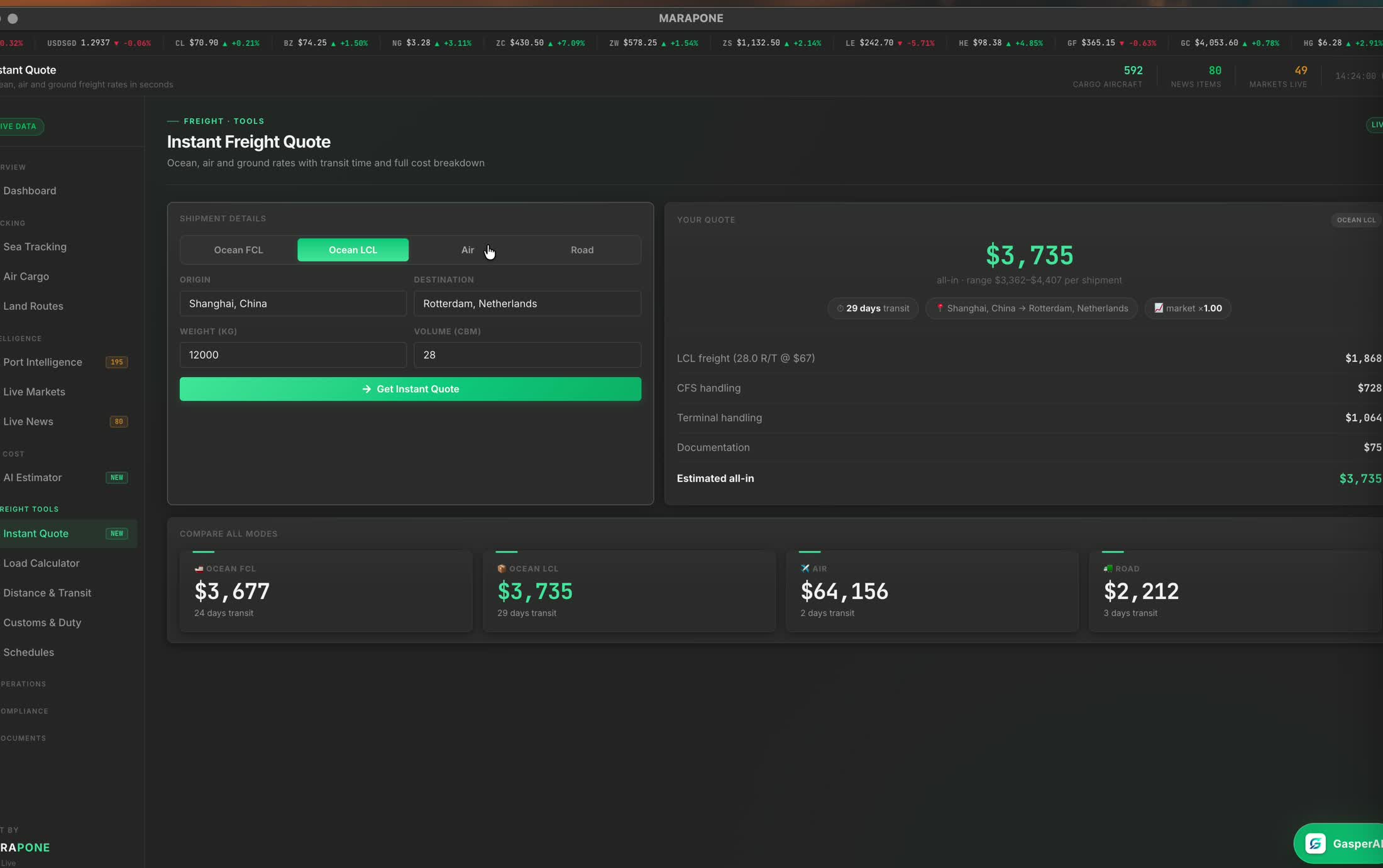Click the package icon on Ocean LCL card

(502, 568)
